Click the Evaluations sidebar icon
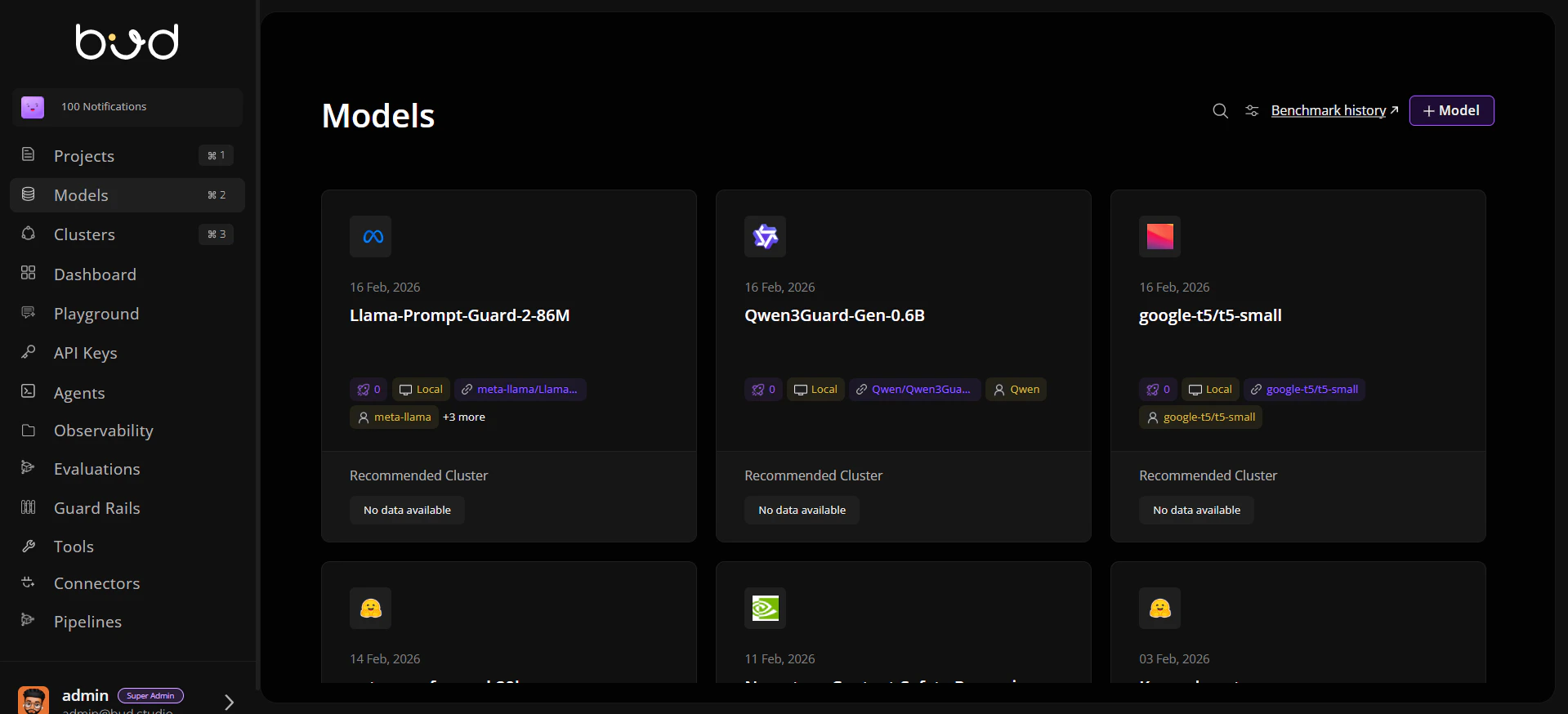 [x=29, y=467]
